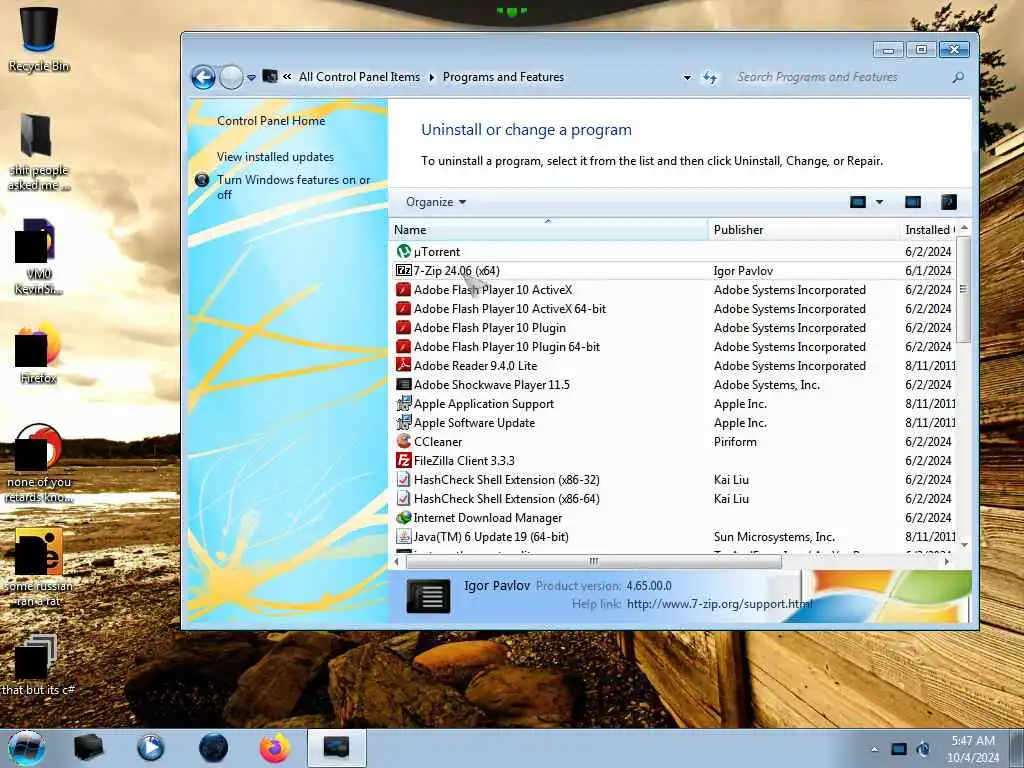1024x768 pixels.
Task: Click the refresh button beside address bar
Action: (x=710, y=78)
